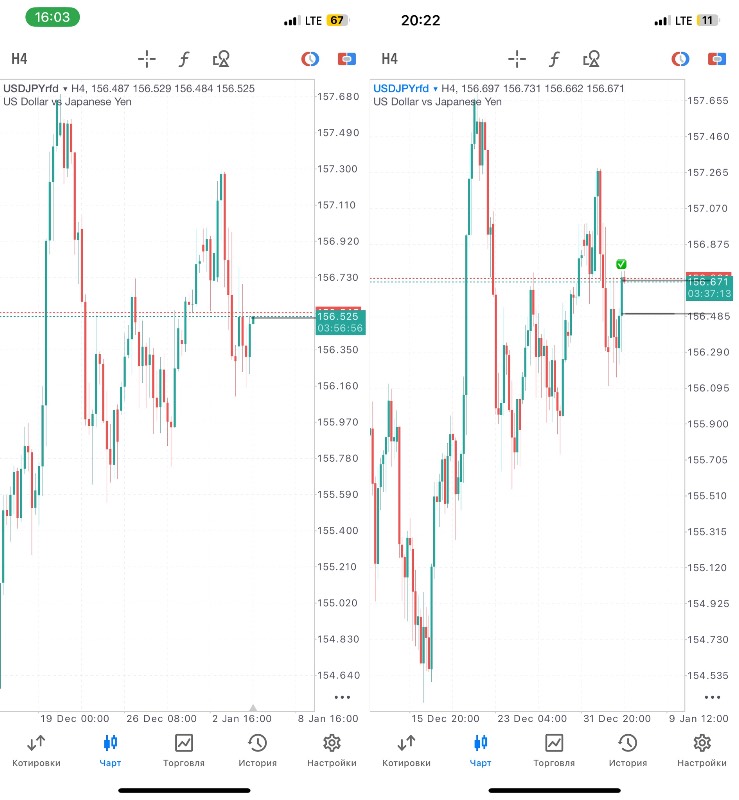This screenshot has width=739, height=800.
Task: Open indicators (f) icon in right chart
Action: (554, 59)
